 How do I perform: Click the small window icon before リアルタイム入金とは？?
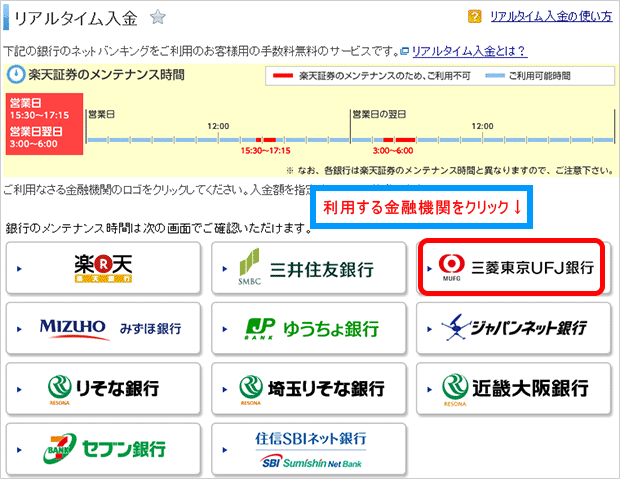(x=405, y=51)
